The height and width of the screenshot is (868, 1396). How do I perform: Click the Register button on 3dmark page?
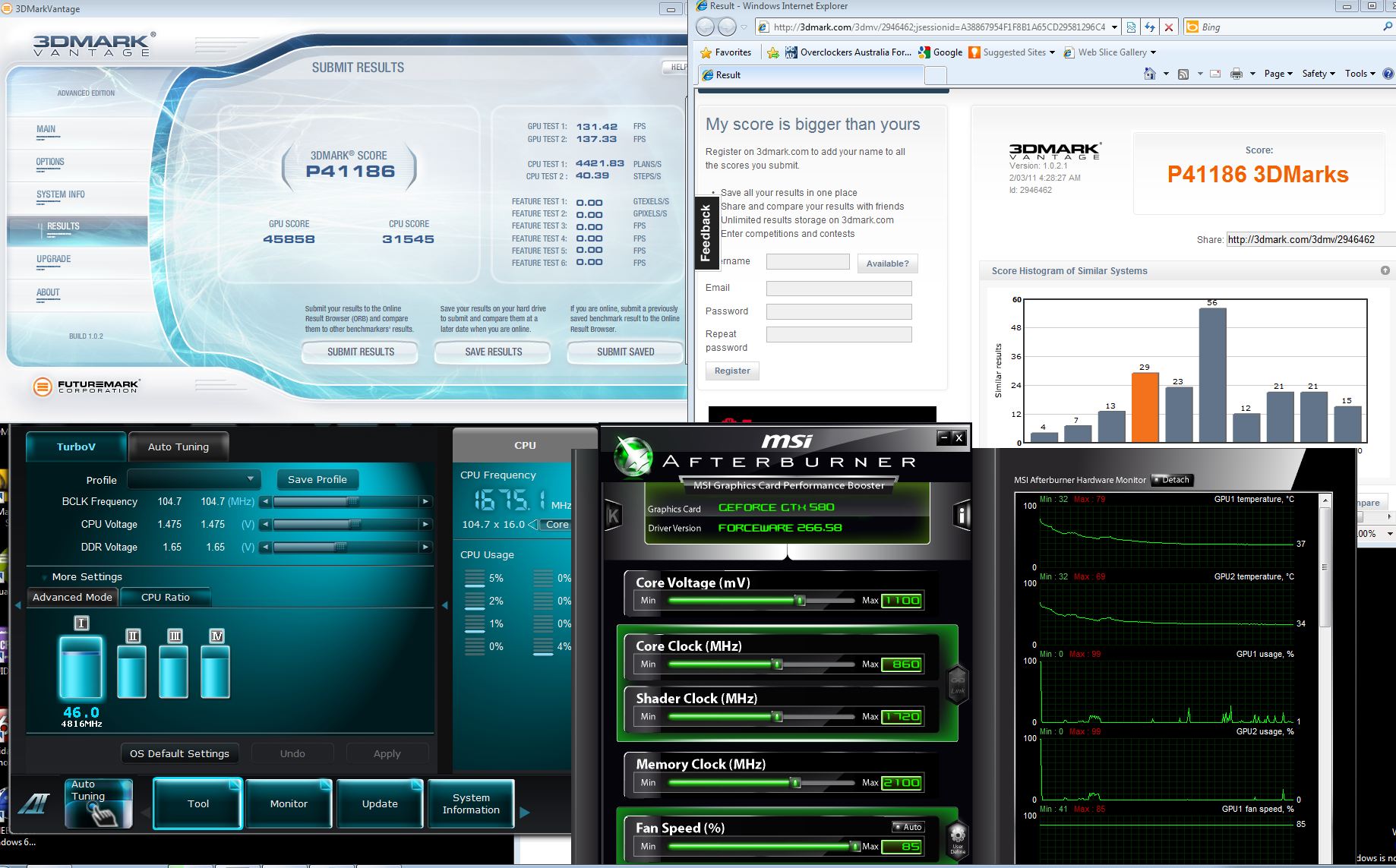732,371
